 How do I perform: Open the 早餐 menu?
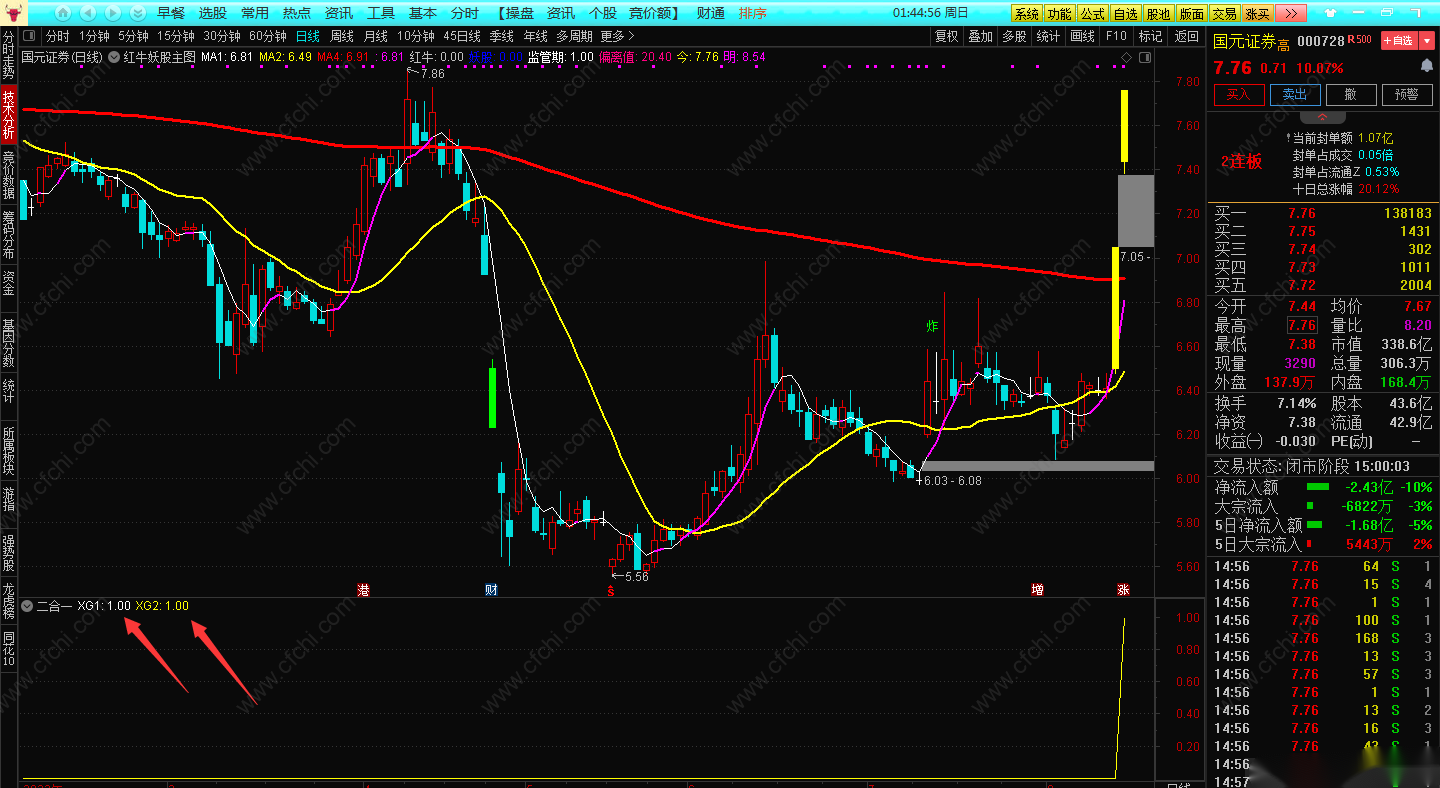(171, 13)
